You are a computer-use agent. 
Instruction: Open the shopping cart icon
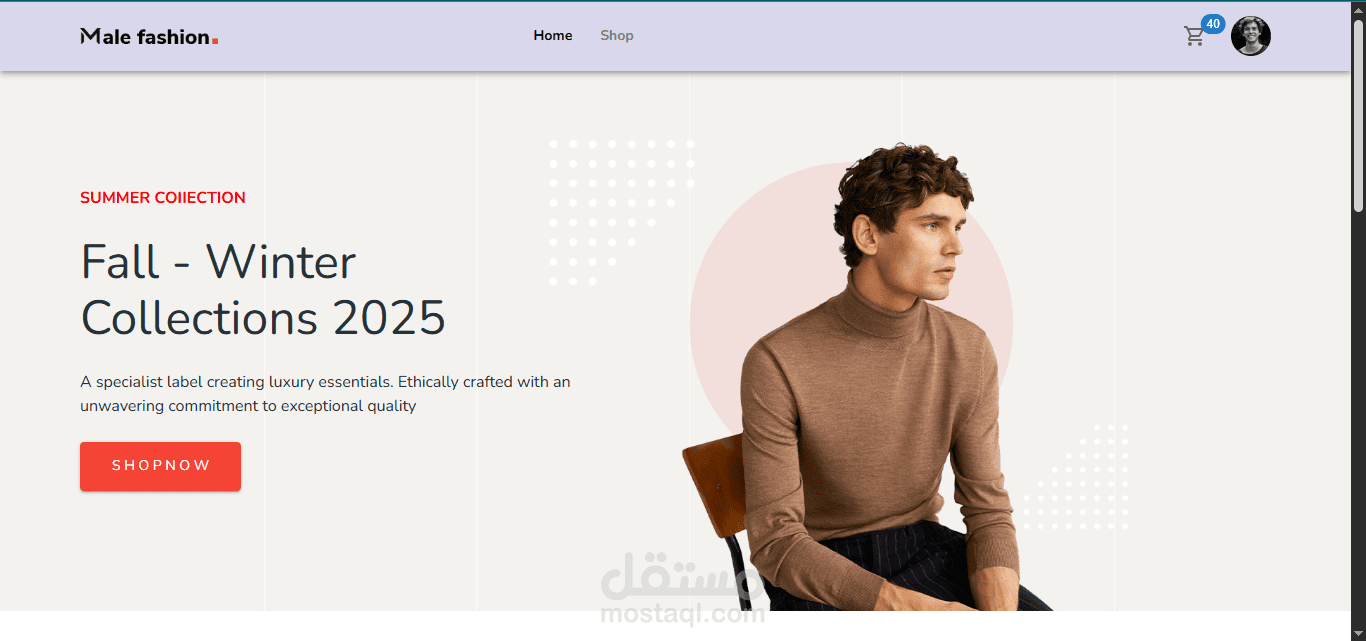(x=1194, y=37)
